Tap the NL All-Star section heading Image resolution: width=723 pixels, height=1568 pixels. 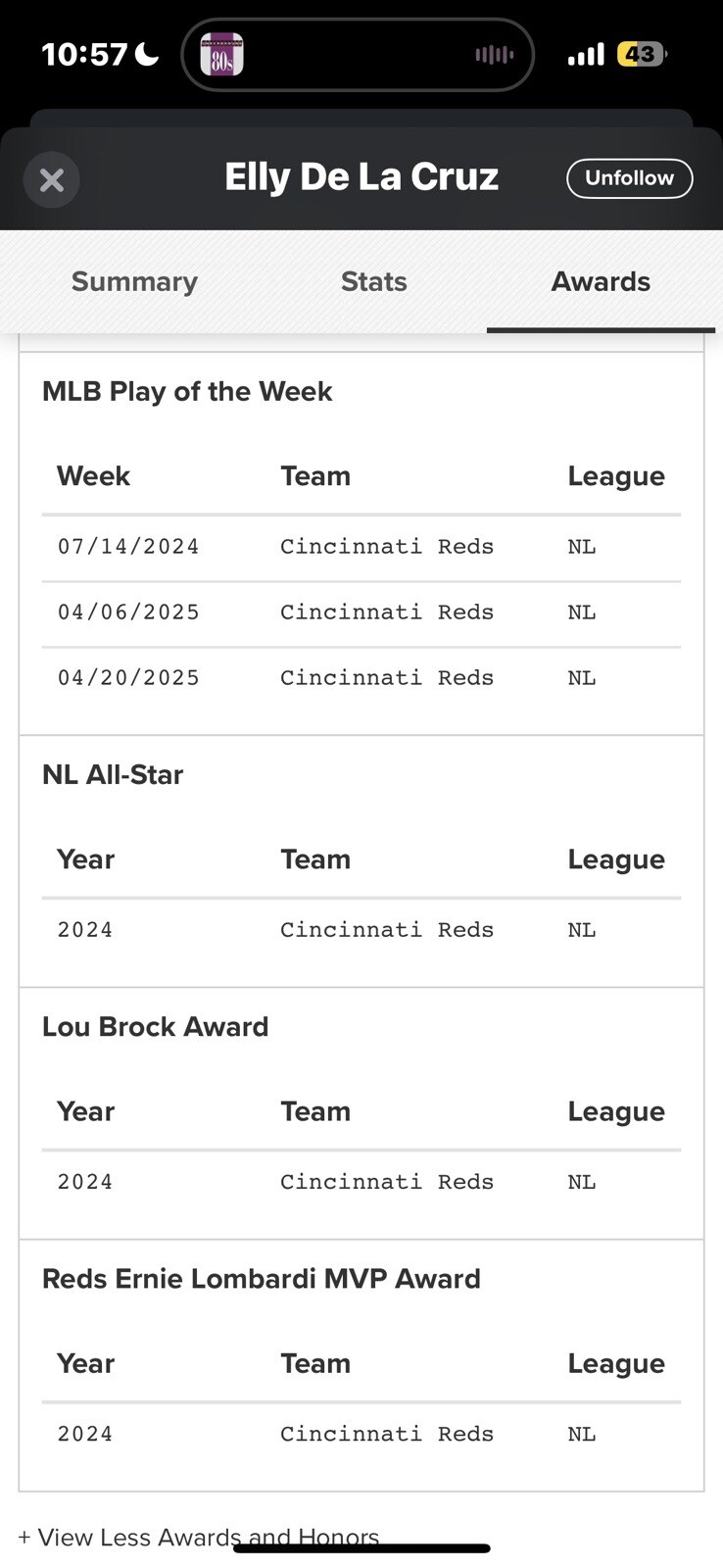click(113, 774)
